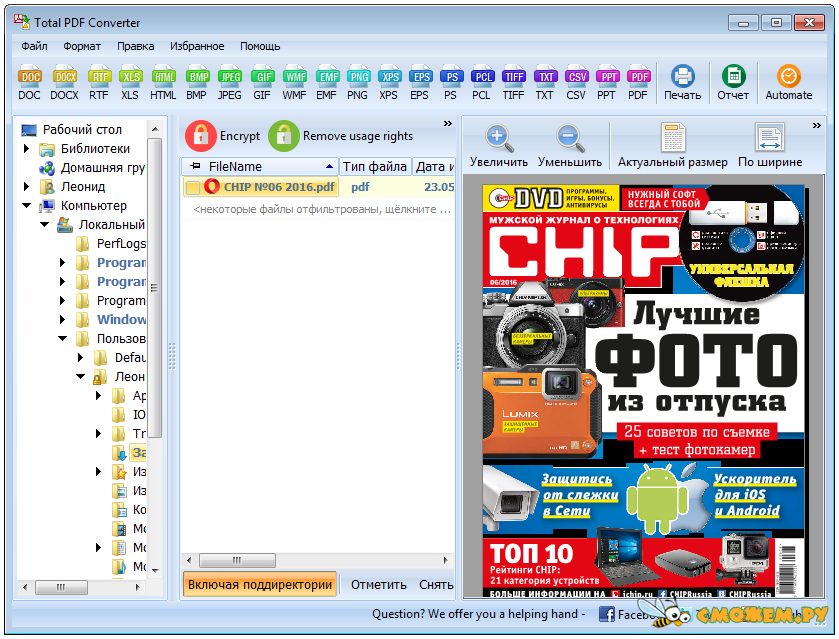Show more security toolbar items chevron
Viewport: 839px width, 639px height.
click(x=448, y=124)
